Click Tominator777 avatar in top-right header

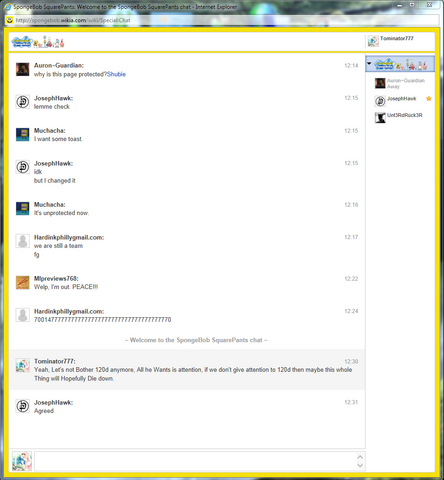373,41
